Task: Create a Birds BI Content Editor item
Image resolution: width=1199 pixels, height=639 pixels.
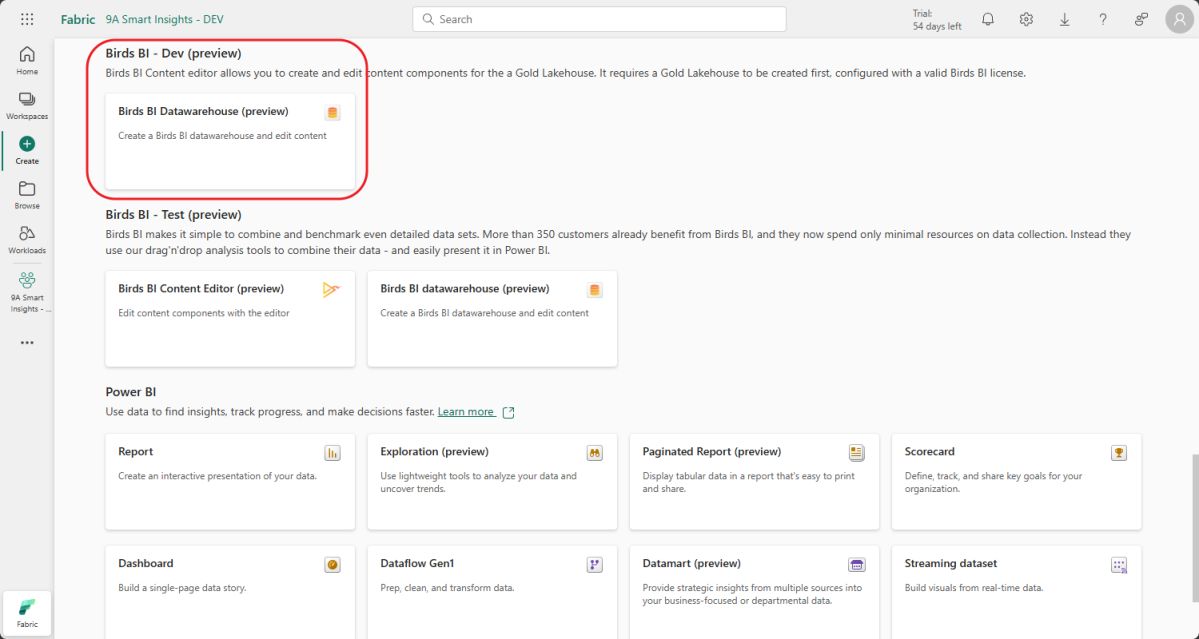Action: point(230,319)
